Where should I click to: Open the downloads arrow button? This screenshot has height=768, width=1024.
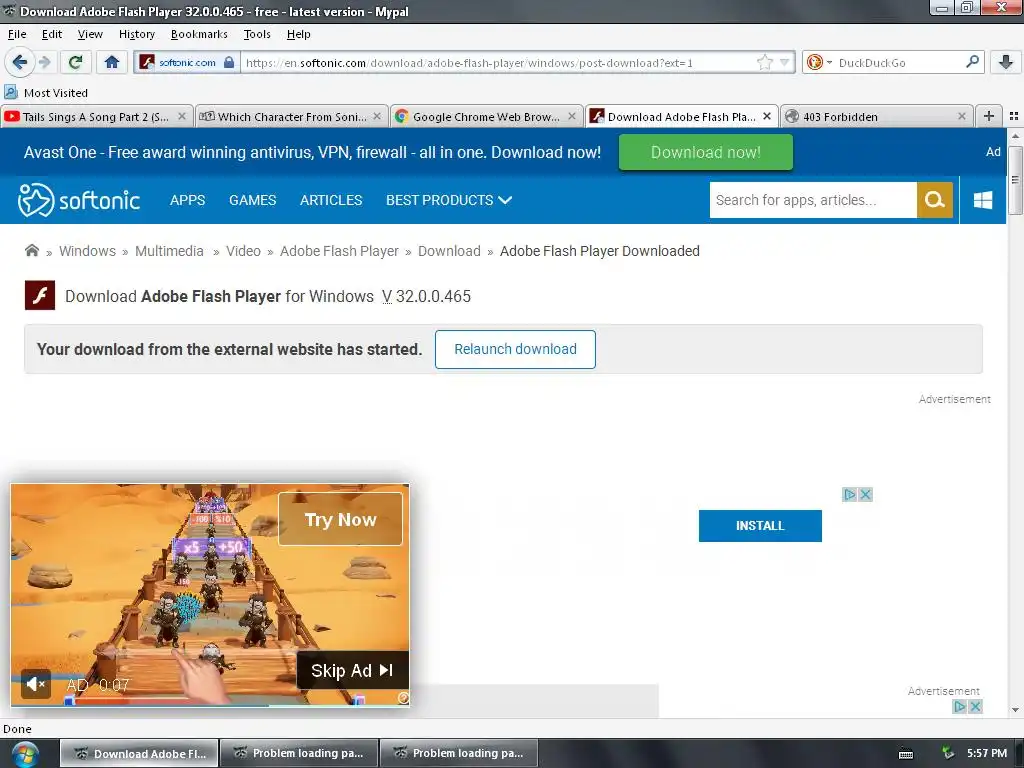[1006, 62]
